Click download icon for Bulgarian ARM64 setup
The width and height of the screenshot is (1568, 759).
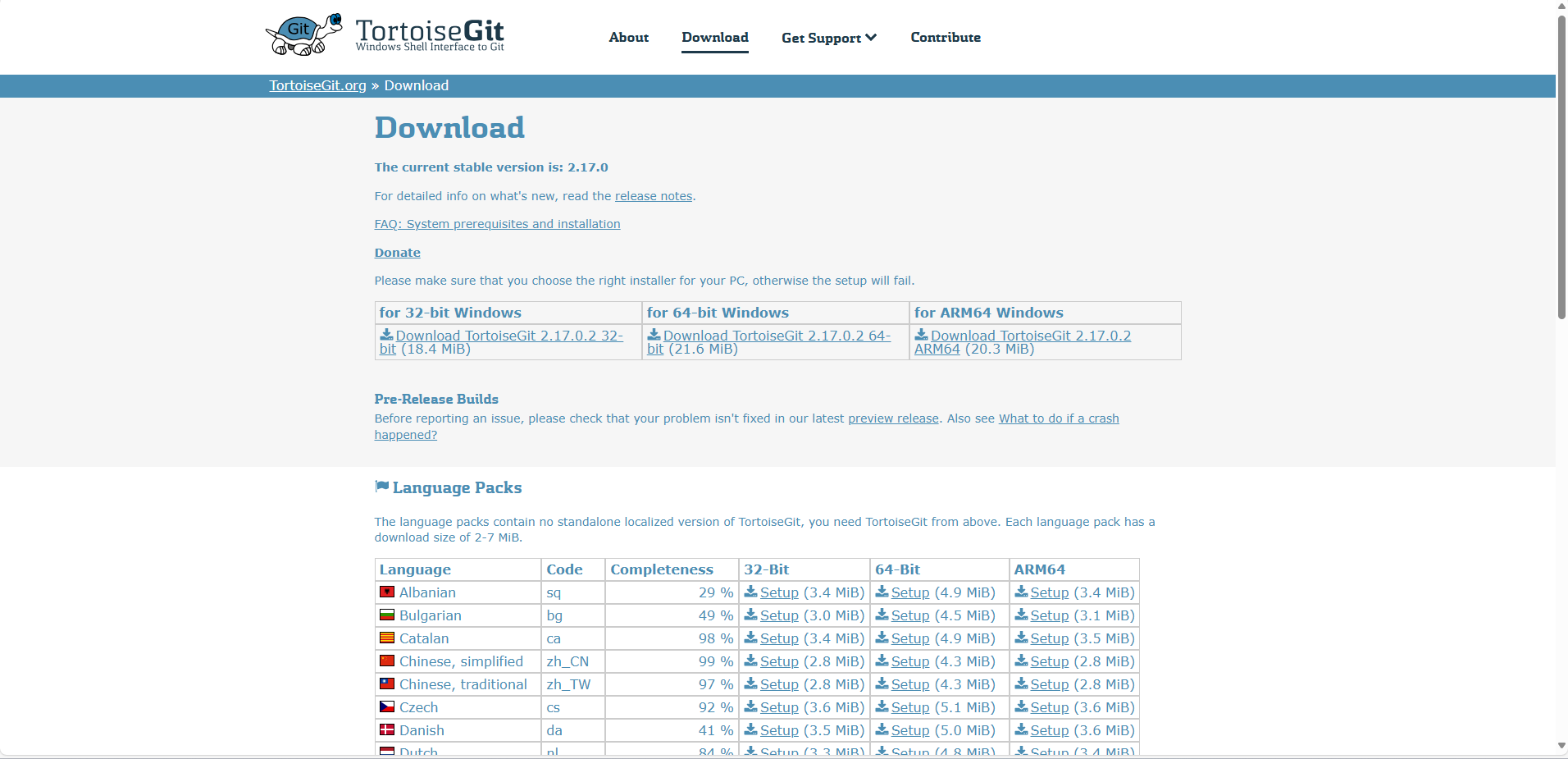pos(1021,615)
